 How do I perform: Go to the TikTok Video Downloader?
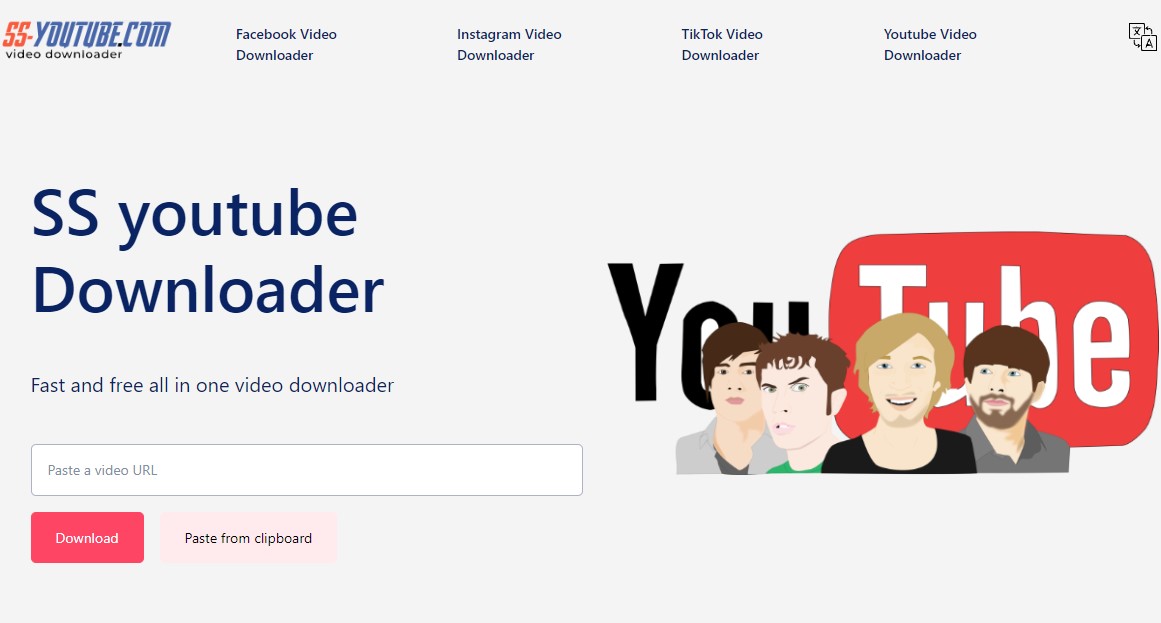[x=720, y=44]
